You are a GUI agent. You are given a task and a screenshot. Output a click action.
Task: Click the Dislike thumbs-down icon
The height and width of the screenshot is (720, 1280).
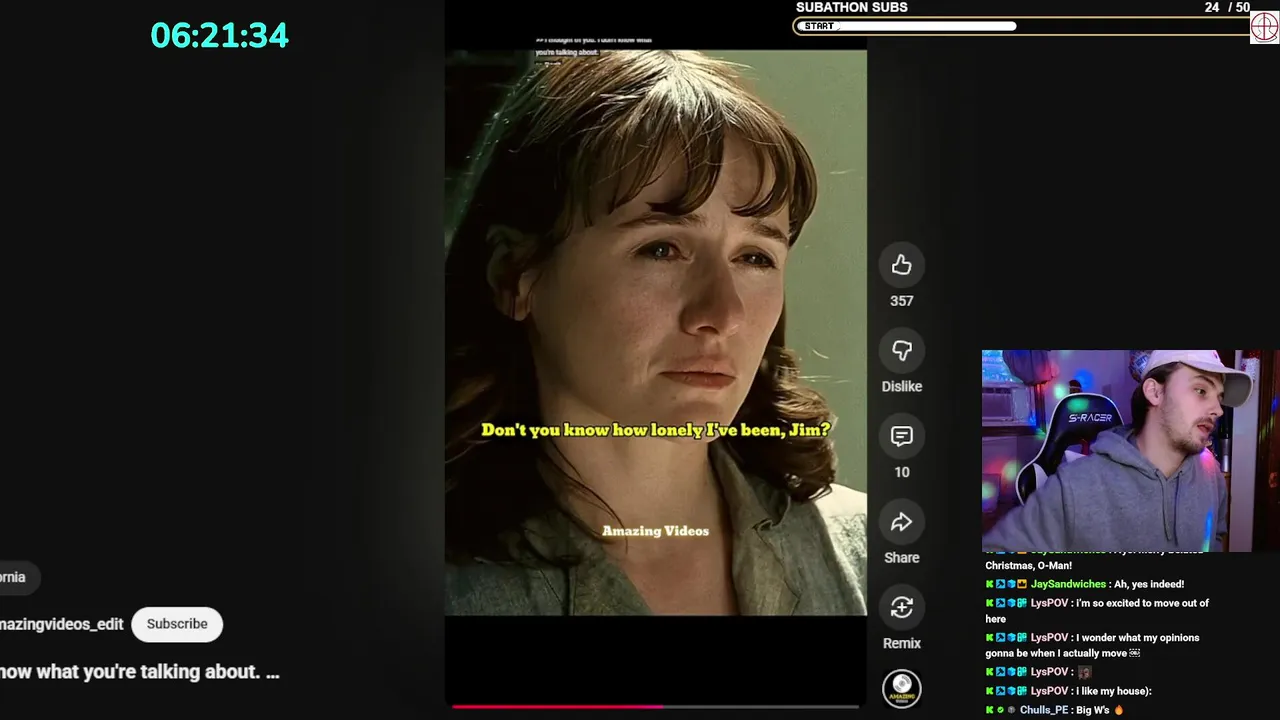[901, 351]
